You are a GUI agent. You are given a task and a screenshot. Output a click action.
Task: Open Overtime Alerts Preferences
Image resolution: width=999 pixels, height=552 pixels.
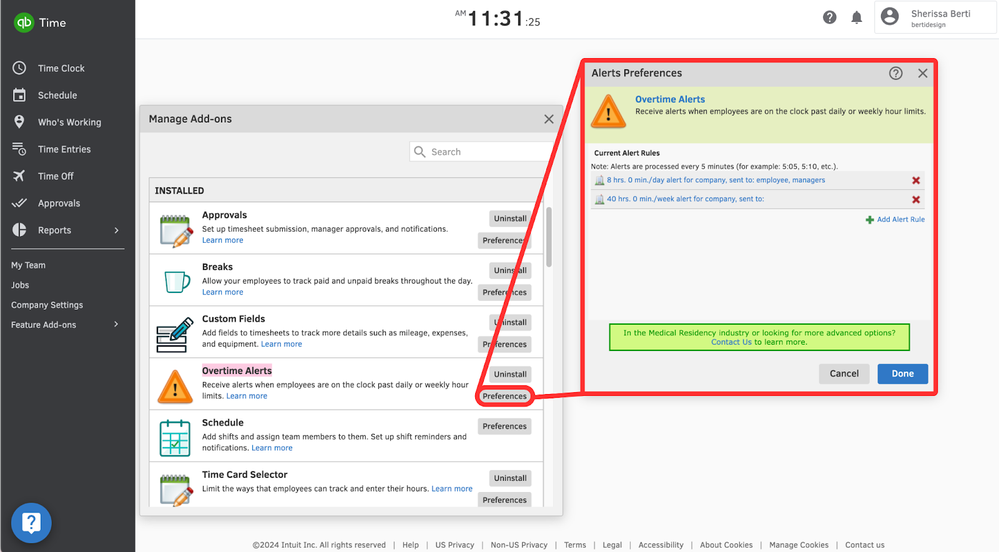coord(504,396)
